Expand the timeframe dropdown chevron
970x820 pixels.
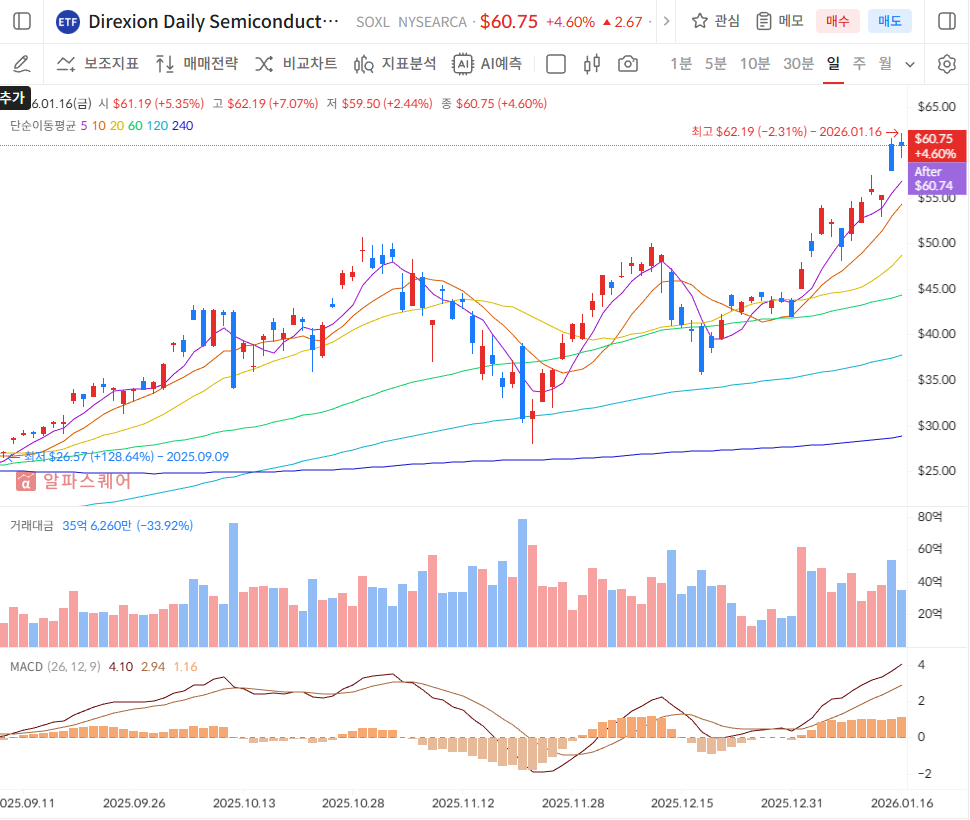tap(910, 64)
